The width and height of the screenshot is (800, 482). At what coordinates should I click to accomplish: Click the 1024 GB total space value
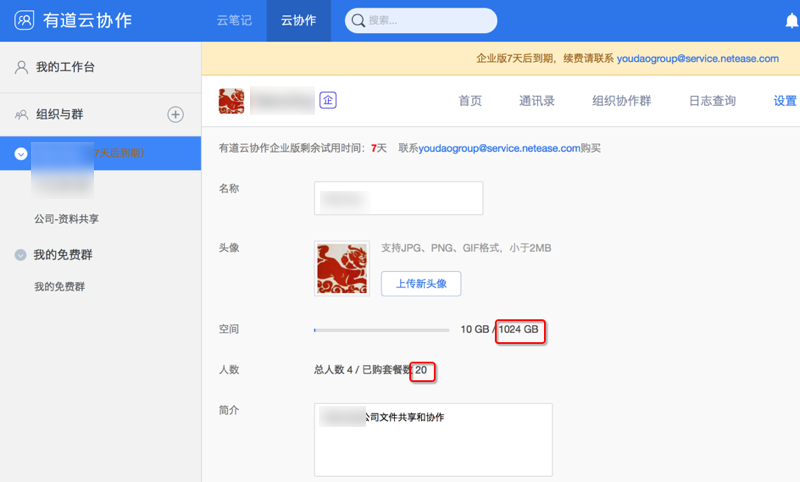518,329
